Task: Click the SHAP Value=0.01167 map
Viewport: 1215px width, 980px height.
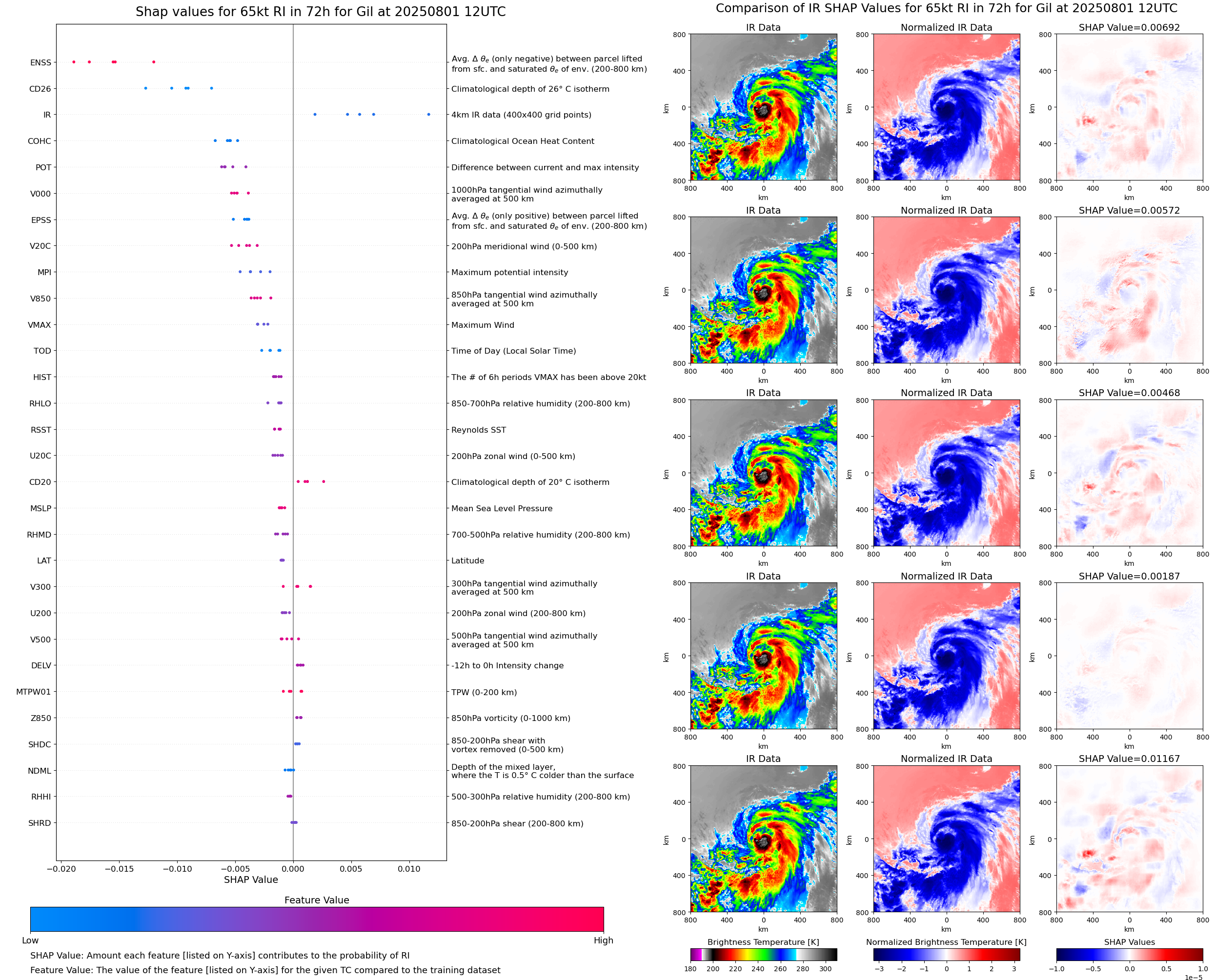Action: tap(1129, 839)
